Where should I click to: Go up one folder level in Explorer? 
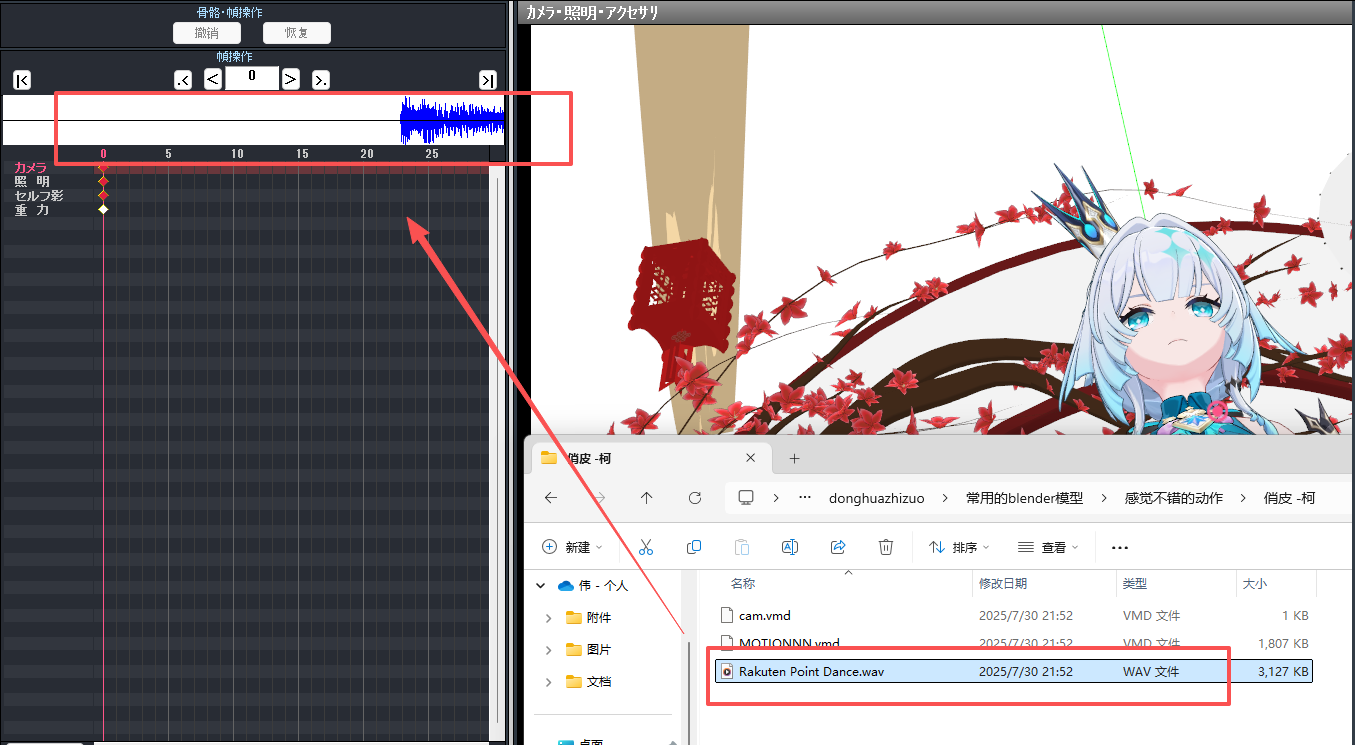pos(647,498)
